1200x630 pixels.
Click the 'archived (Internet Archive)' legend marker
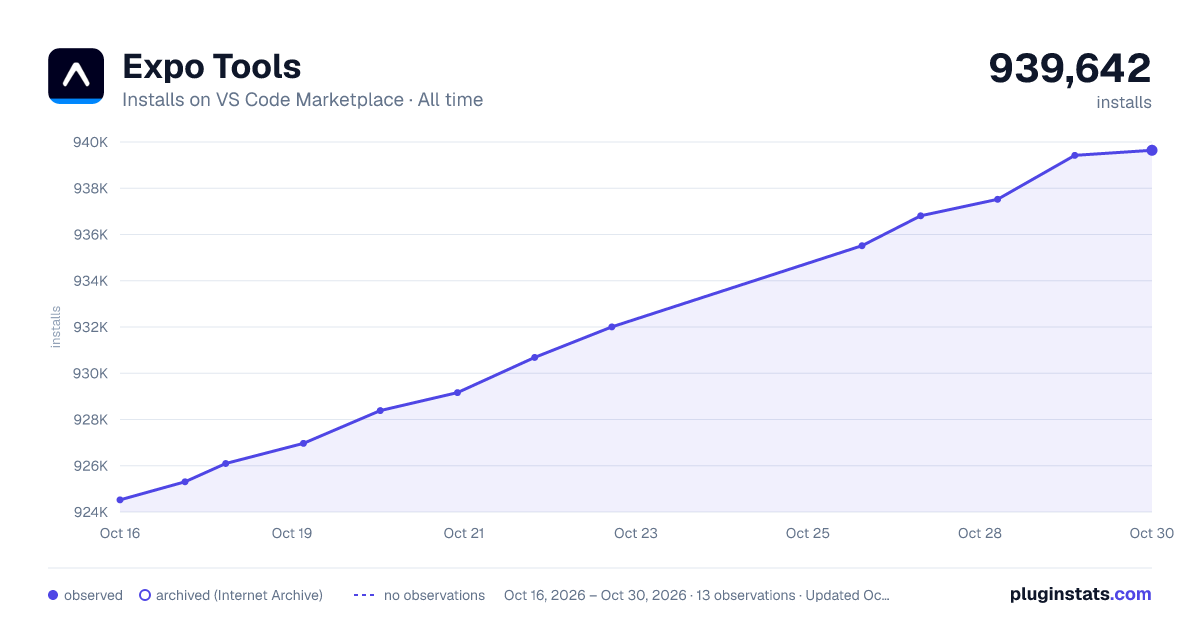coord(145,595)
